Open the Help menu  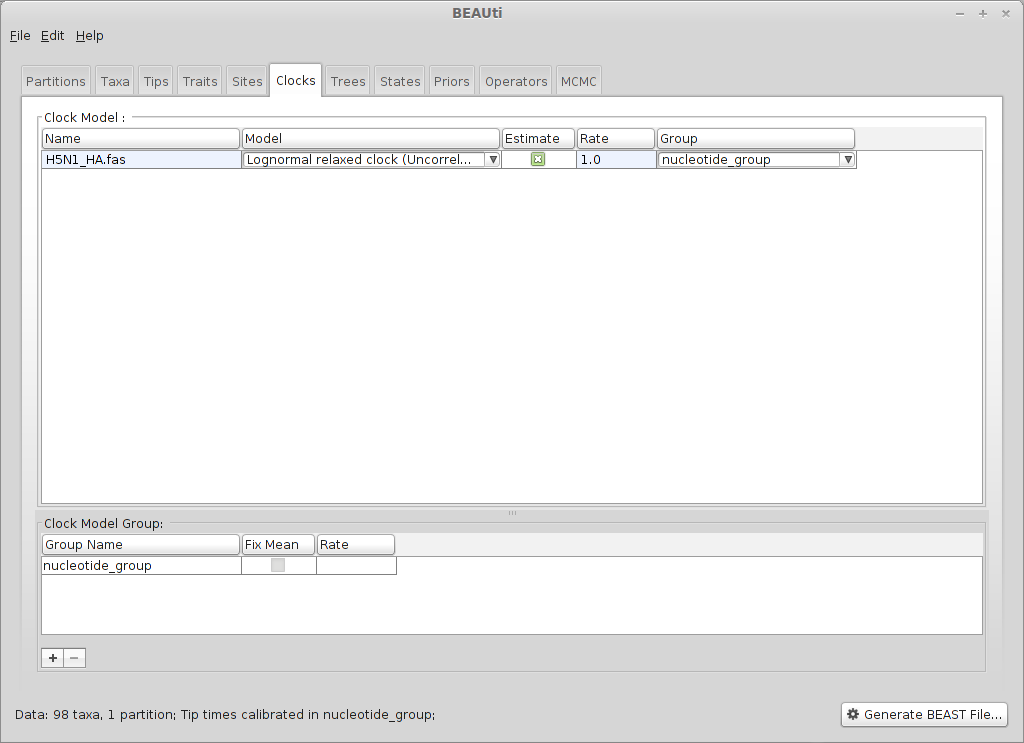[x=89, y=35]
